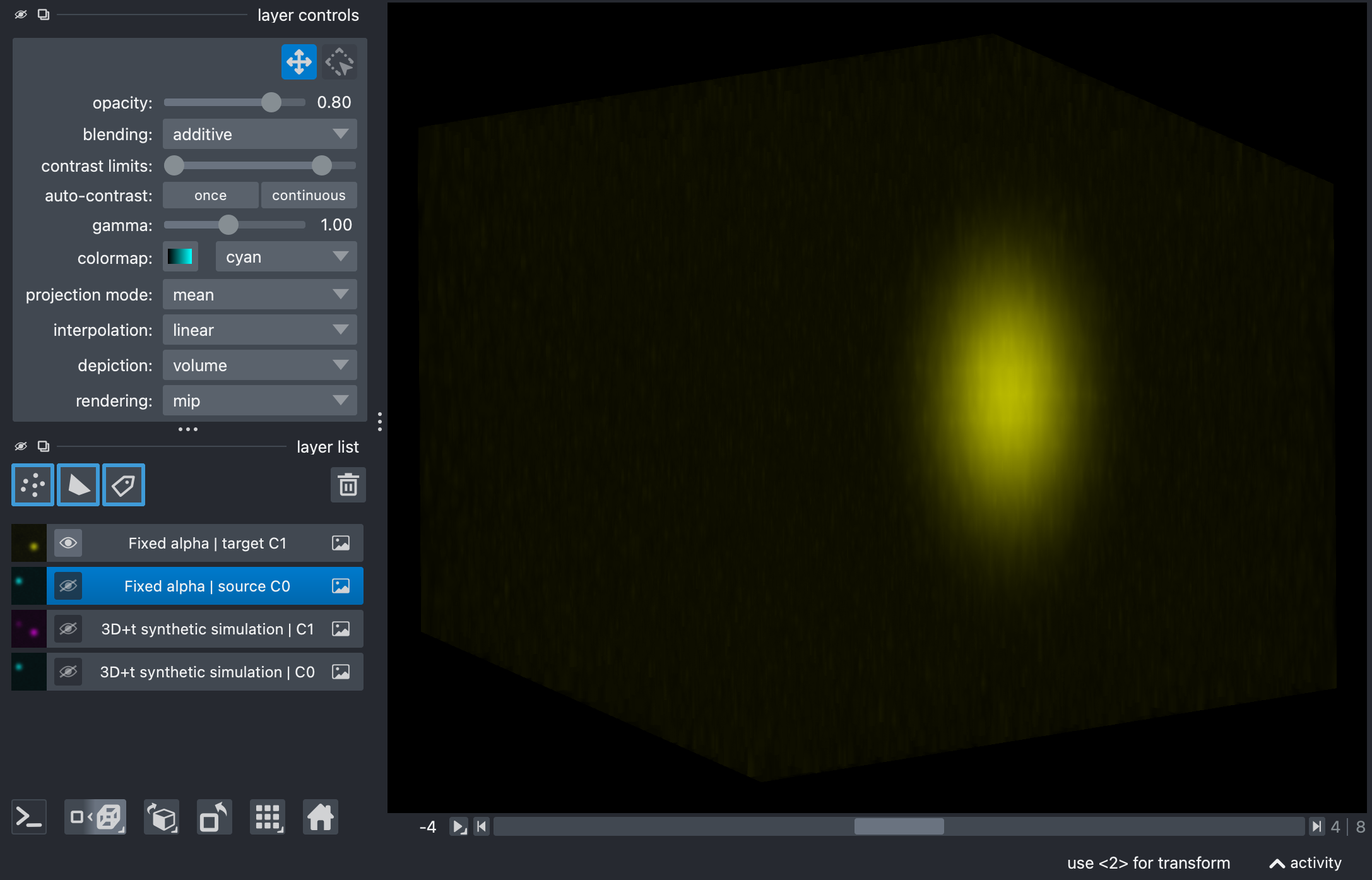Enable continuous auto-contrast

tap(309, 195)
